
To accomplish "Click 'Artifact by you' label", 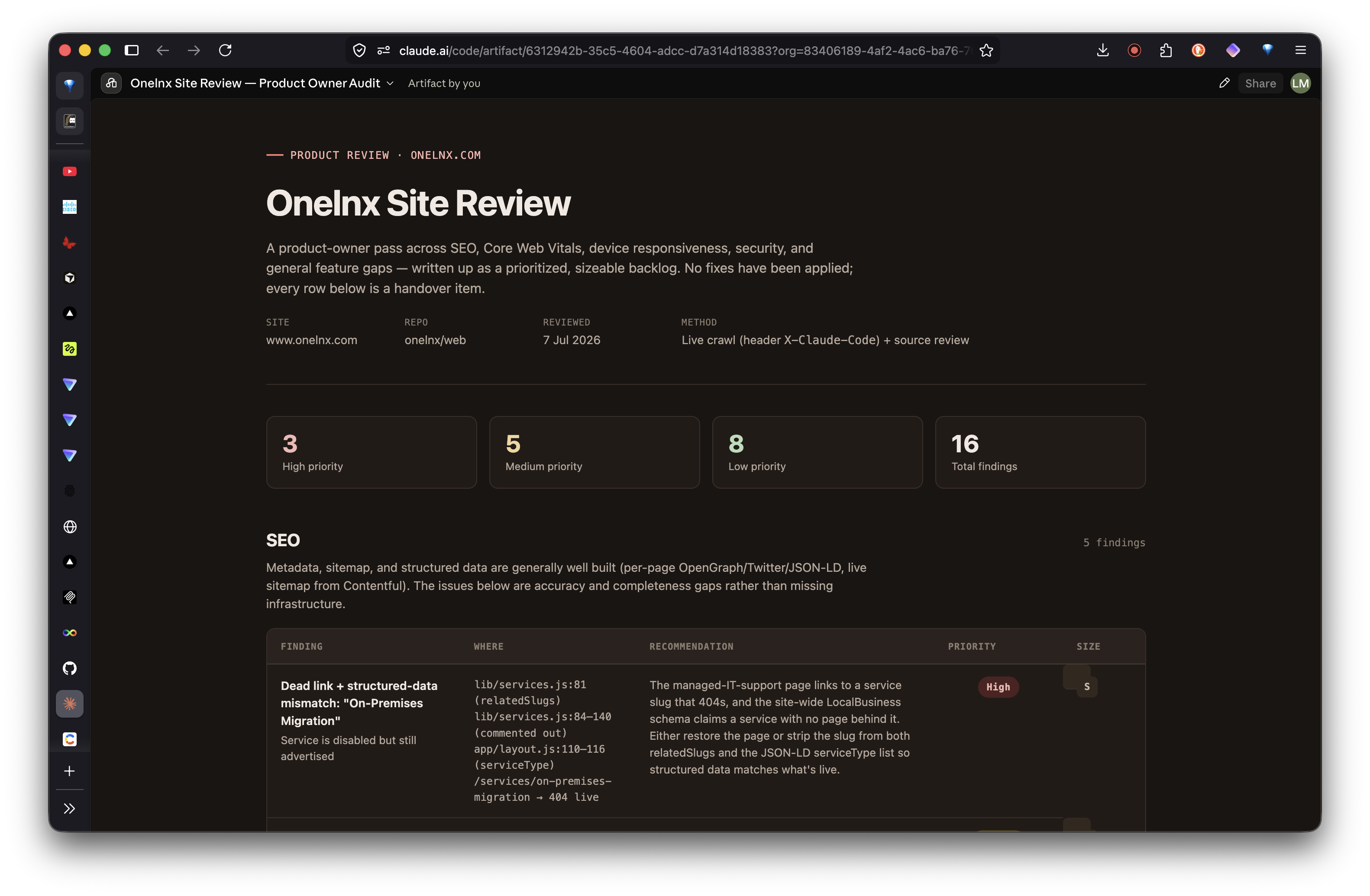I will [x=444, y=84].
